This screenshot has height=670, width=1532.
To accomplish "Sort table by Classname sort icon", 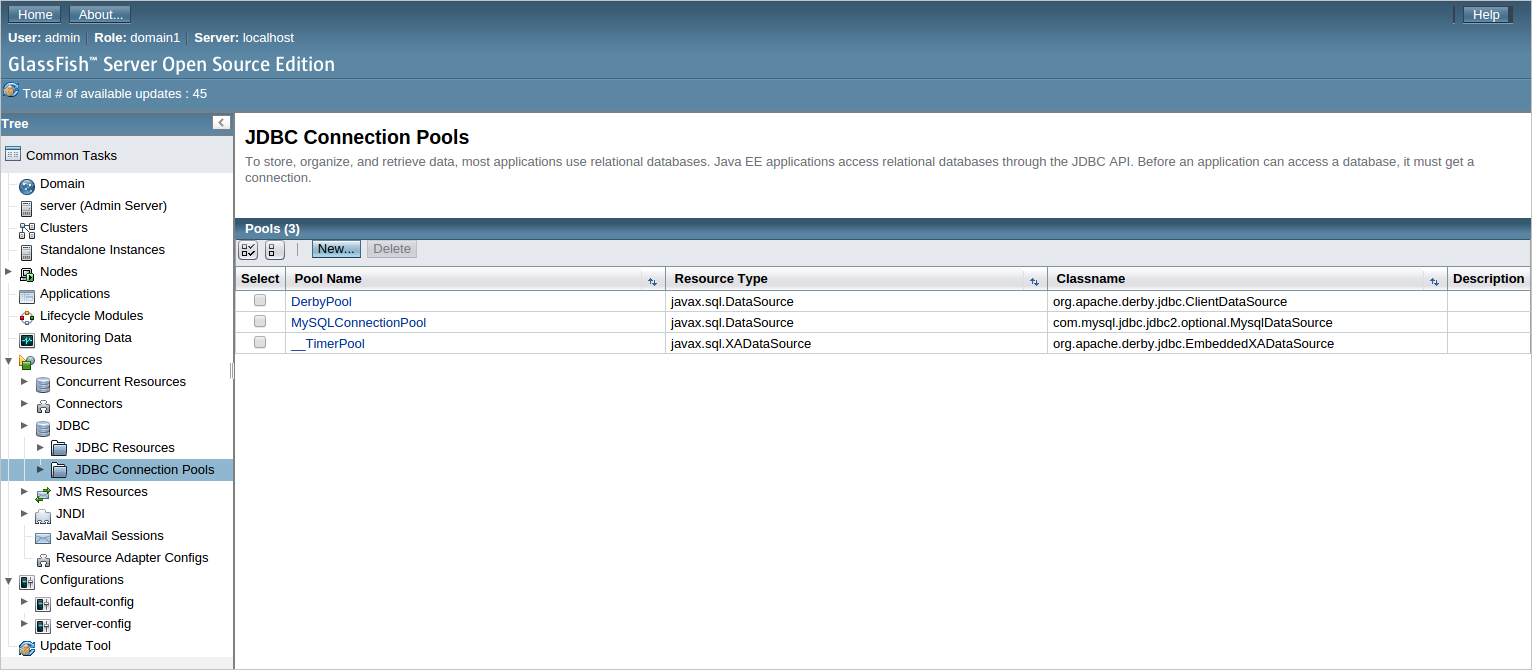I will click(x=1434, y=282).
